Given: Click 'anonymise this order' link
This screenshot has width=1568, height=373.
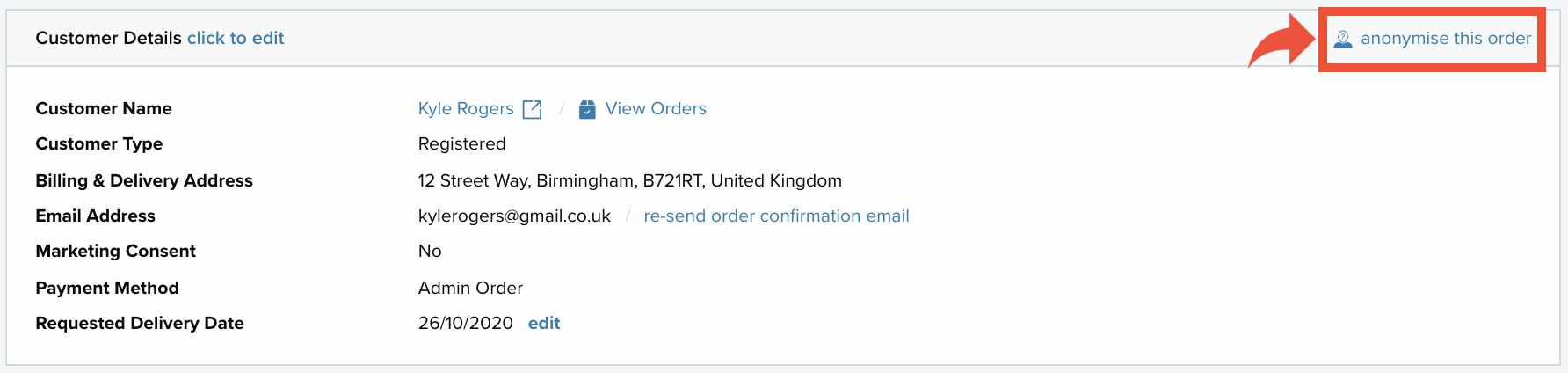Looking at the screenshot, I should tap(1446, 39).
